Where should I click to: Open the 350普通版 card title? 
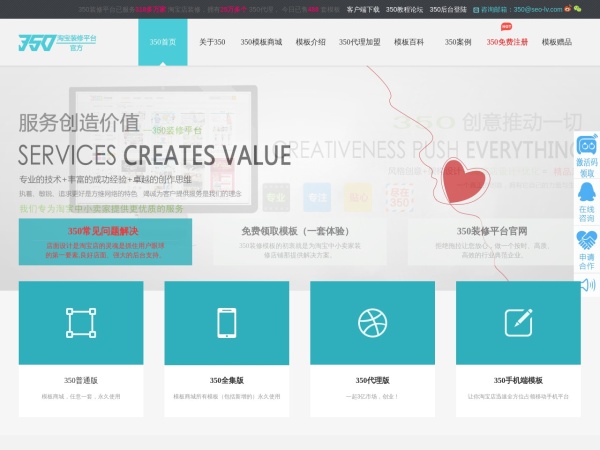point(81,380)
